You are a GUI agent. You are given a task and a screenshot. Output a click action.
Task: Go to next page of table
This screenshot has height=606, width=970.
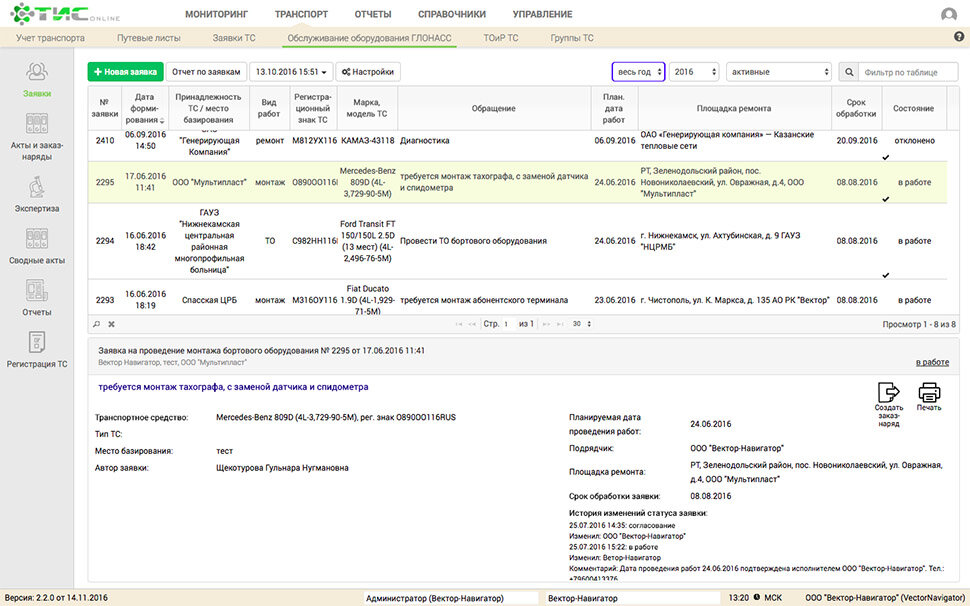point(546,324)
